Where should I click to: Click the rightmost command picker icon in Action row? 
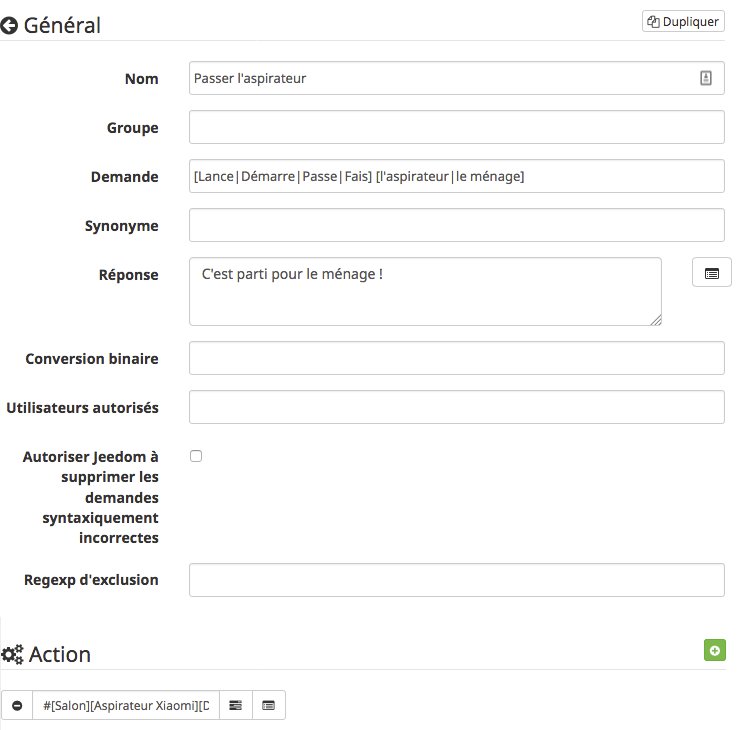click(268, 705)
